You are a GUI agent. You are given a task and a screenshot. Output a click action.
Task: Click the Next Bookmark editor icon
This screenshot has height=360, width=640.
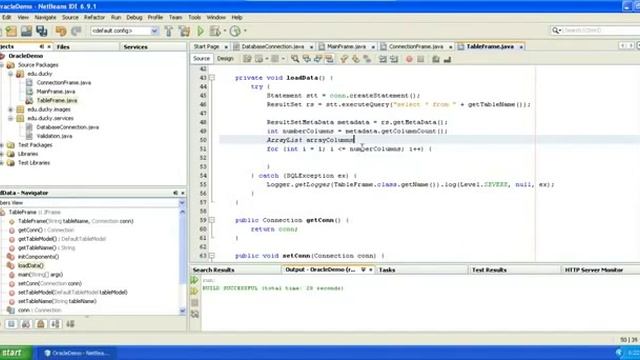point(356,59)
